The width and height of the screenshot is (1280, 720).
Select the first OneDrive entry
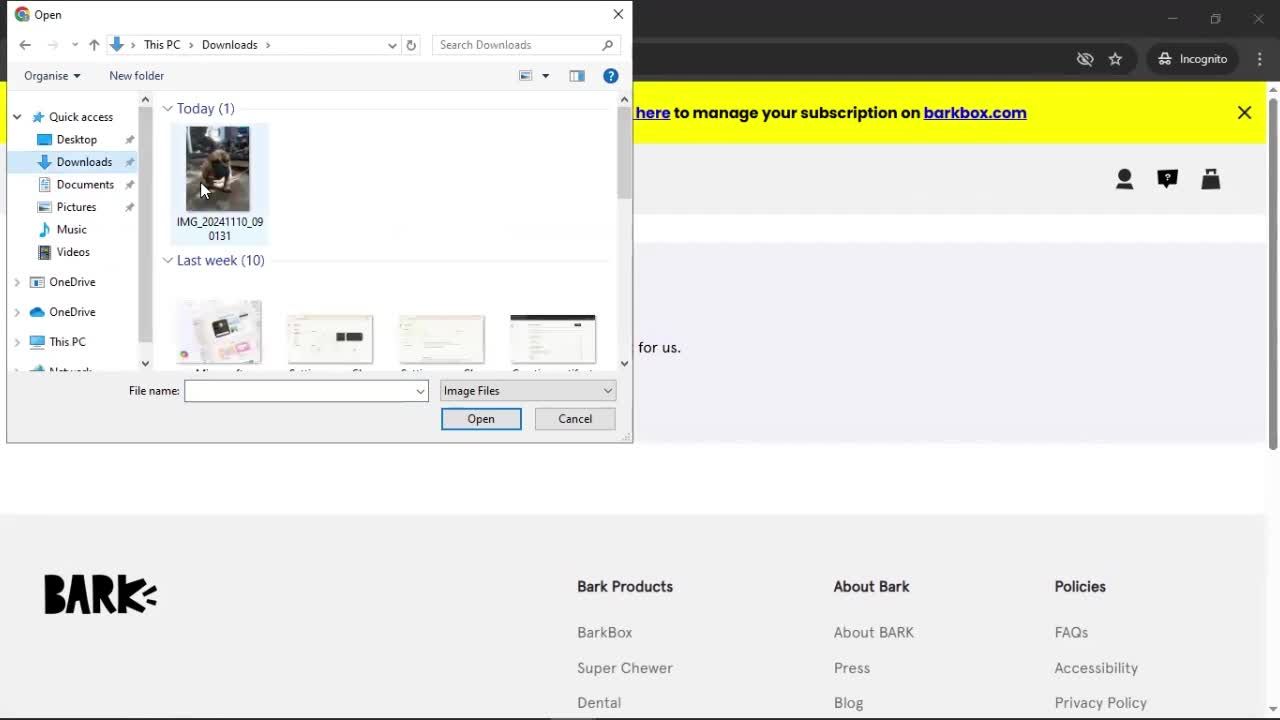click(x=72, y=282)
